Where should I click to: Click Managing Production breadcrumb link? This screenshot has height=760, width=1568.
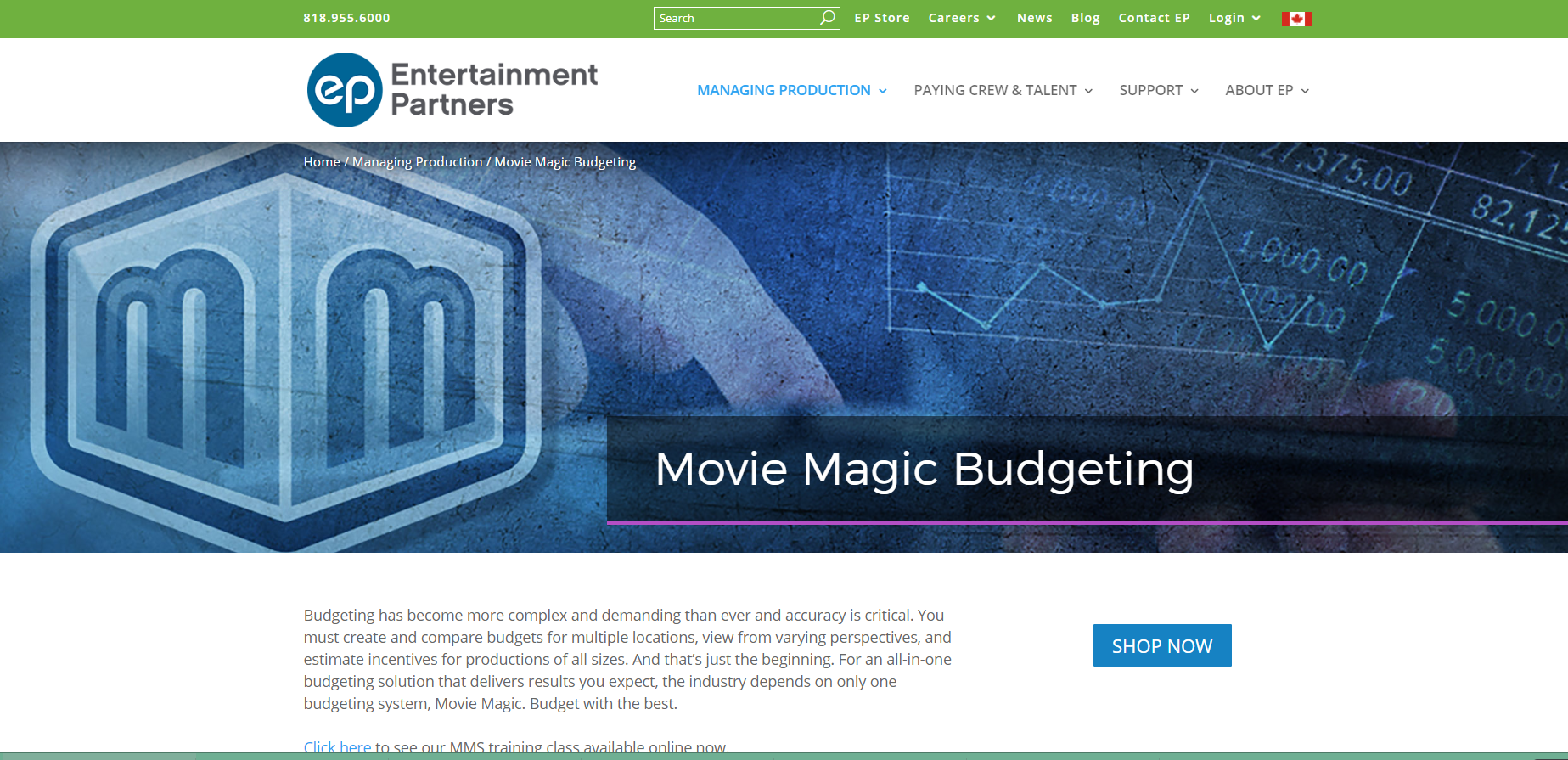point(417,162)
